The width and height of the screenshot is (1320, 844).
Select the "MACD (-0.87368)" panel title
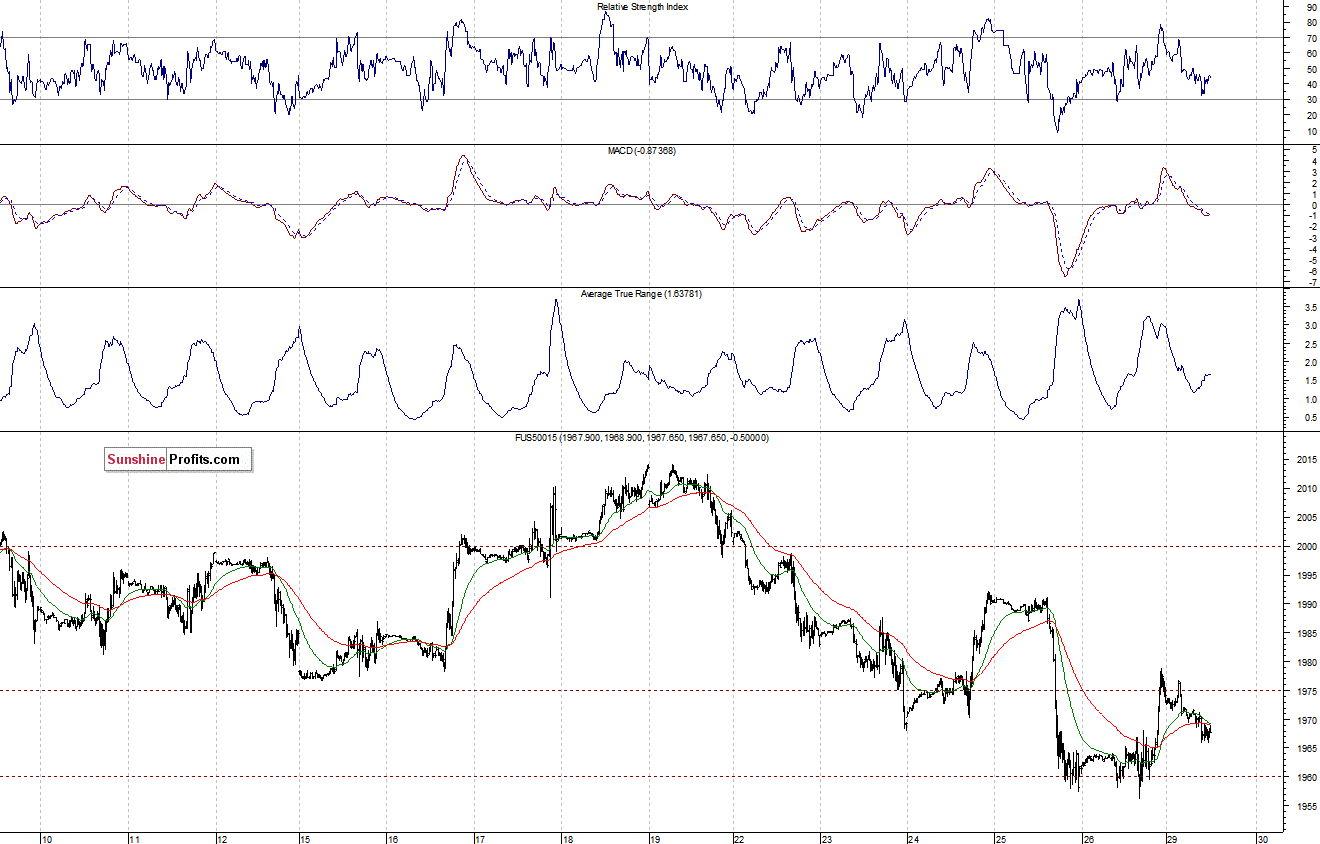(642, 151)
